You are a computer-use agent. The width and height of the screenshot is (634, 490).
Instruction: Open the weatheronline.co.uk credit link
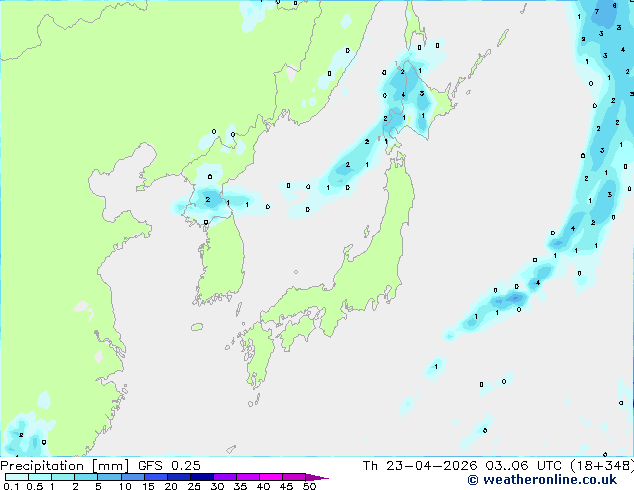(542, 480)
